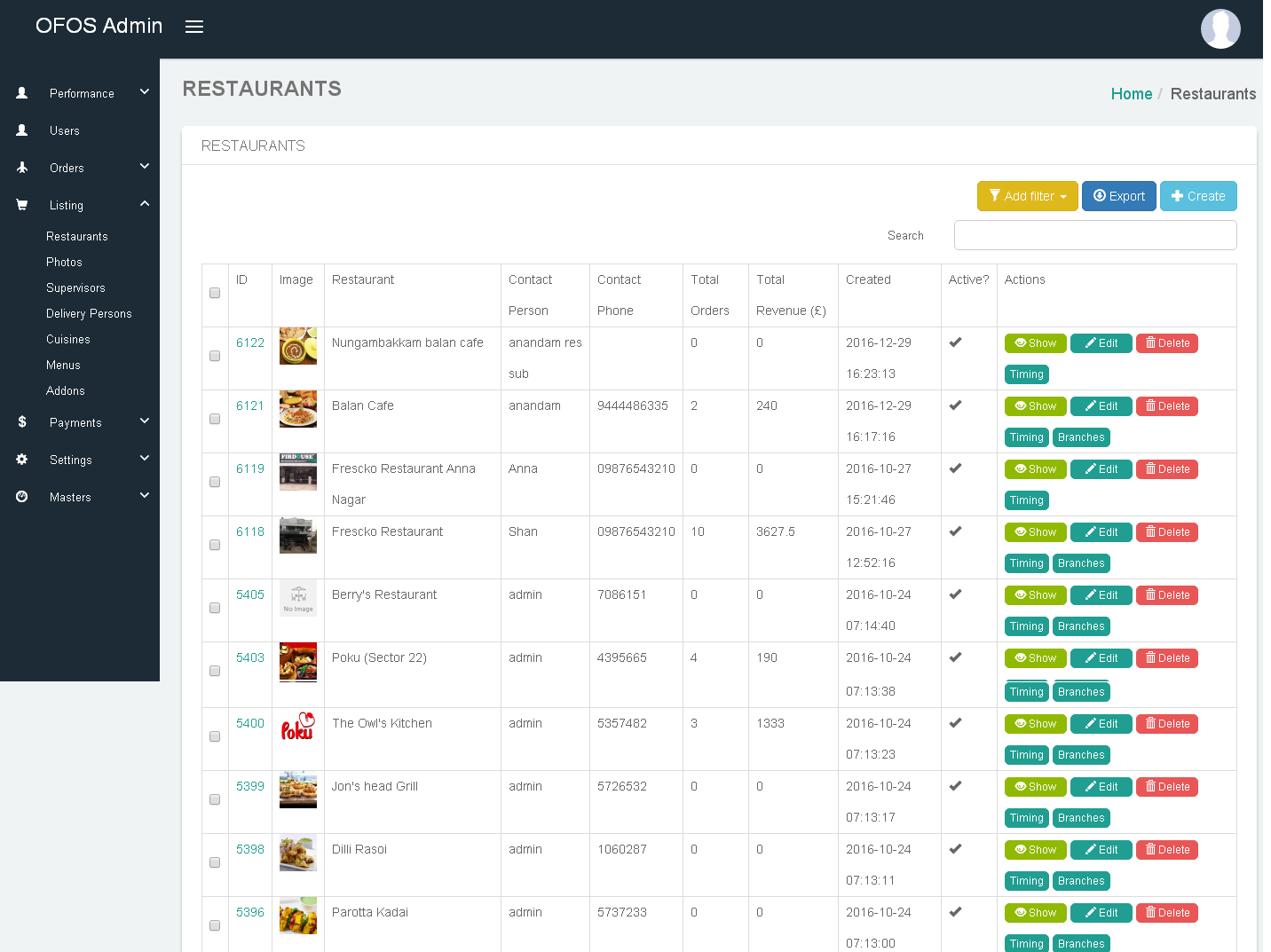This screenshot has width=1271, height=952.
Task: Toggle the hamburger sidebar menu icon
Action: pos(194,27)
